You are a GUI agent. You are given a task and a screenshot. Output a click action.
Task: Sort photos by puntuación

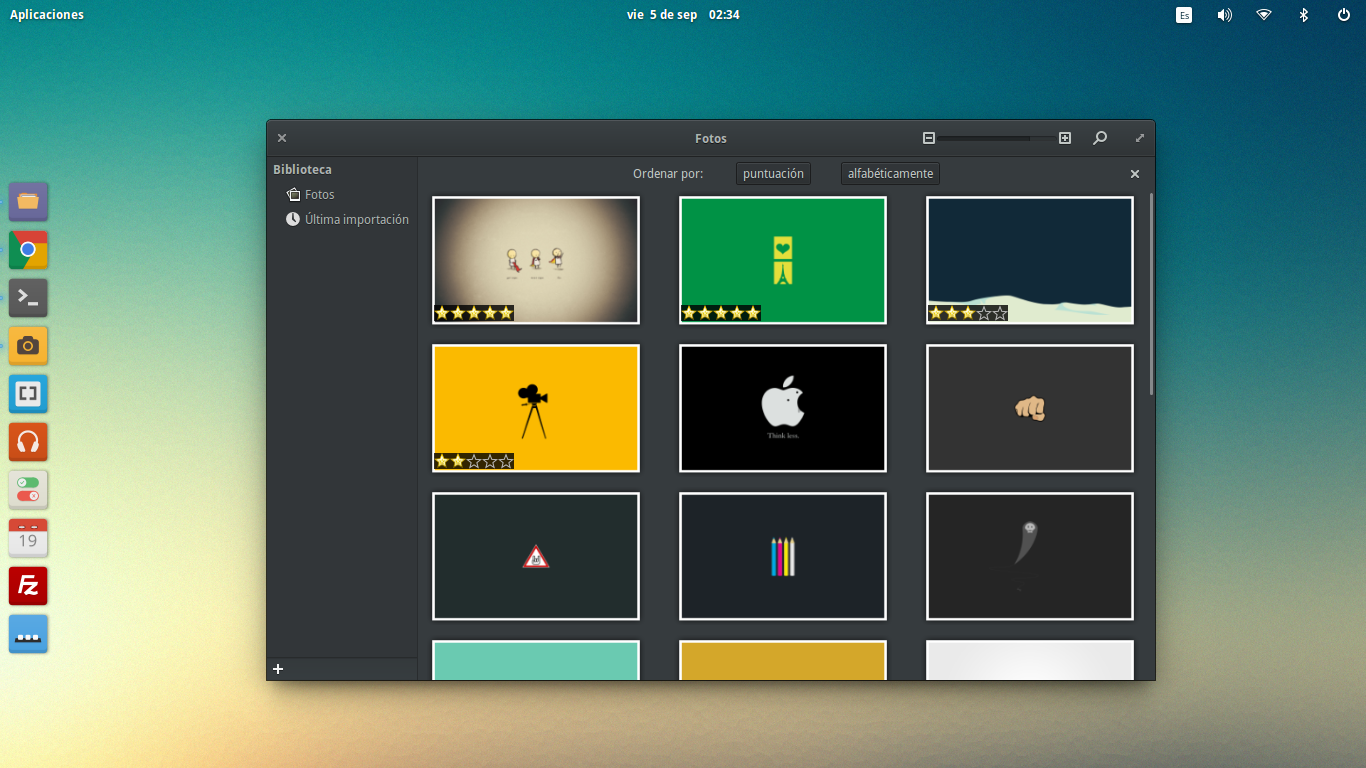[773, 174]
